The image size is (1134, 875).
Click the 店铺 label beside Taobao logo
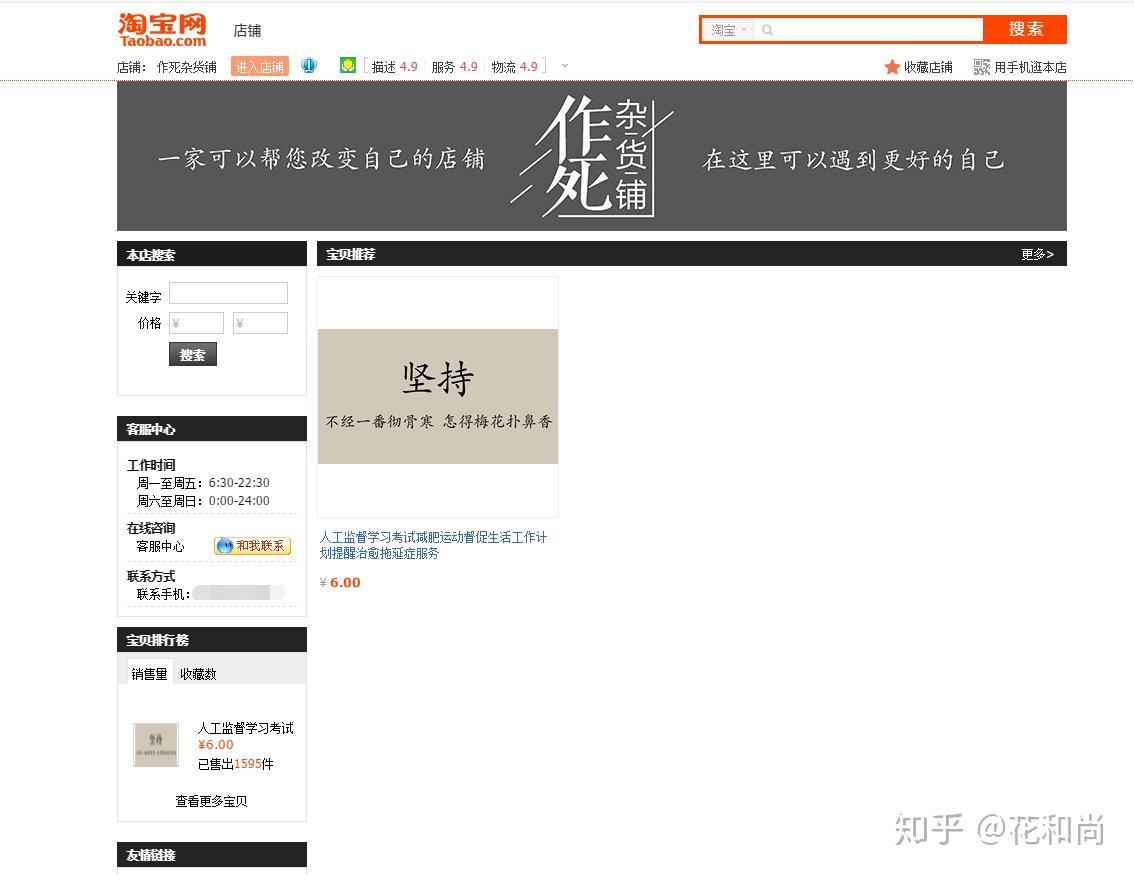247,30
